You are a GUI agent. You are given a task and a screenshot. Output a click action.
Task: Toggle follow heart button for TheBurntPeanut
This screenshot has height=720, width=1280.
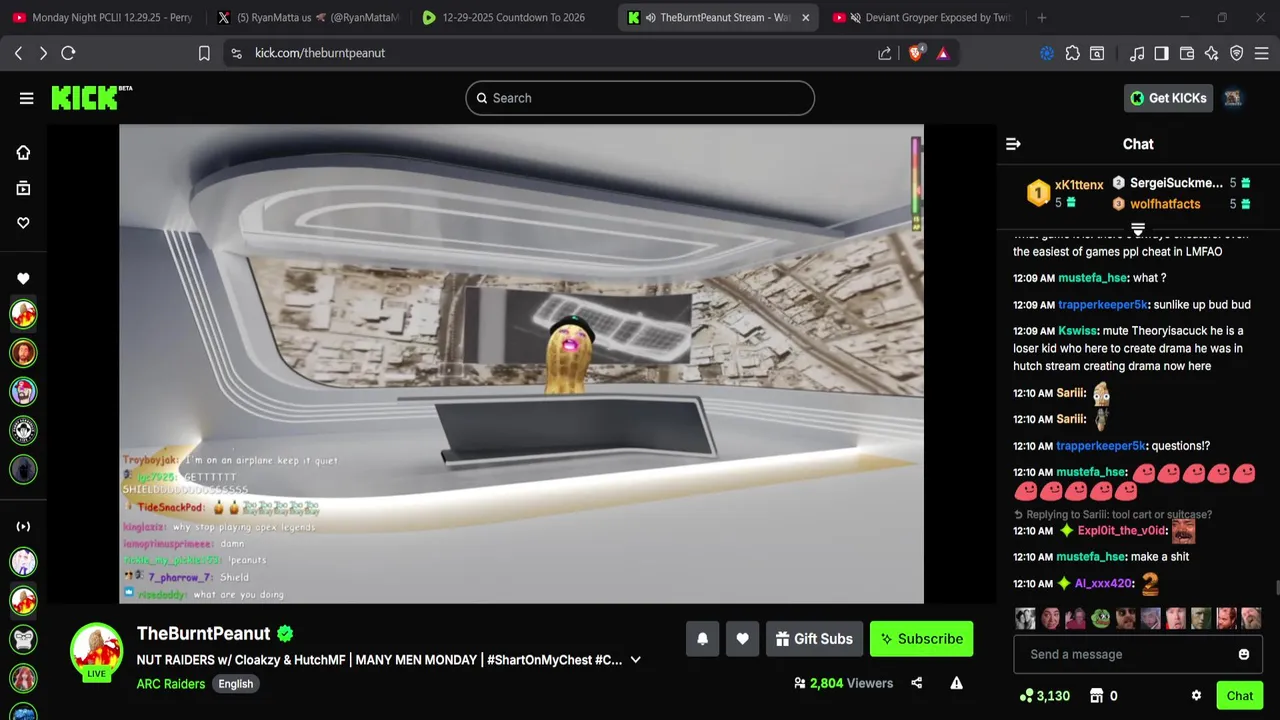(x=742, y=639)
